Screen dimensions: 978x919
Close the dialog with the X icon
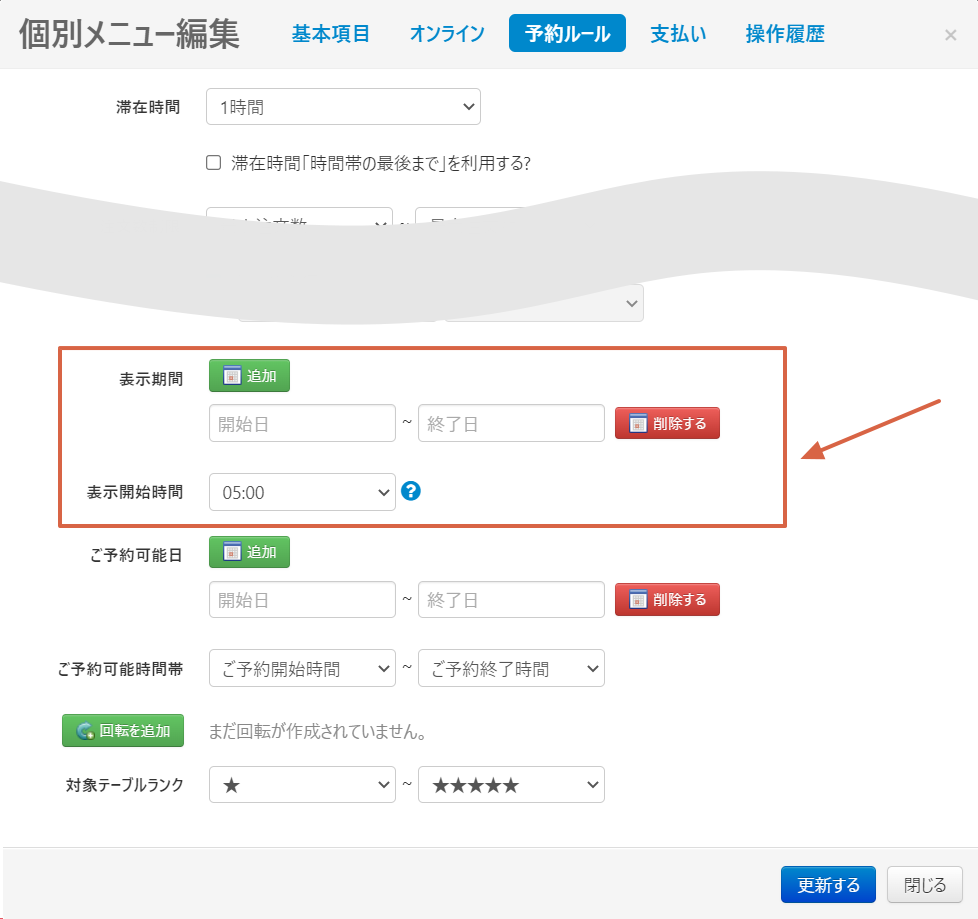tap(950, 35)
